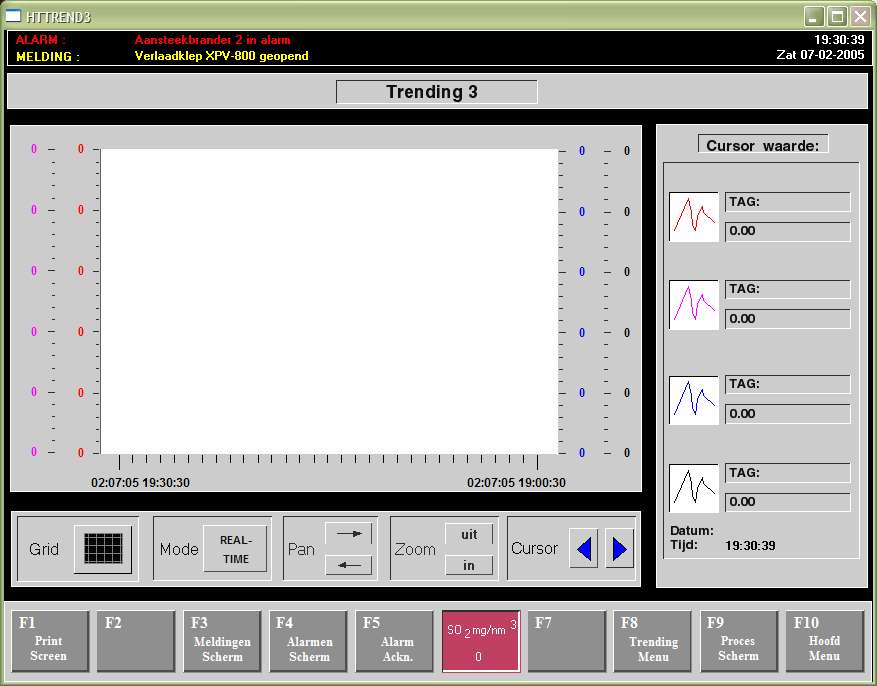Click the F1 Print Screen key
Viewport: 877px width, 686px height.
49,641
